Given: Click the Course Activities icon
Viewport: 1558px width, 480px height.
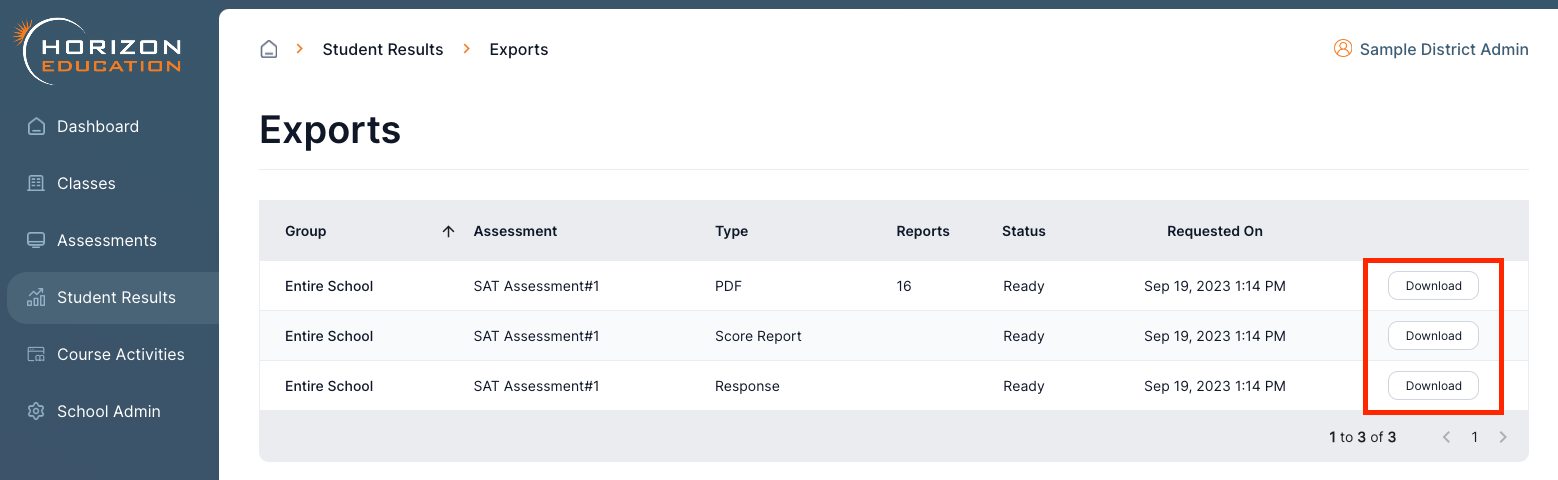Looking at the screenshot, I should click(36, 354).
